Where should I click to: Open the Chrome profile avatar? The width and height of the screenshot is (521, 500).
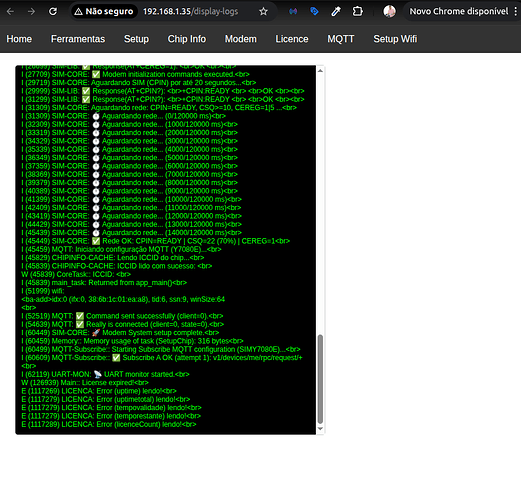point(389,12)
